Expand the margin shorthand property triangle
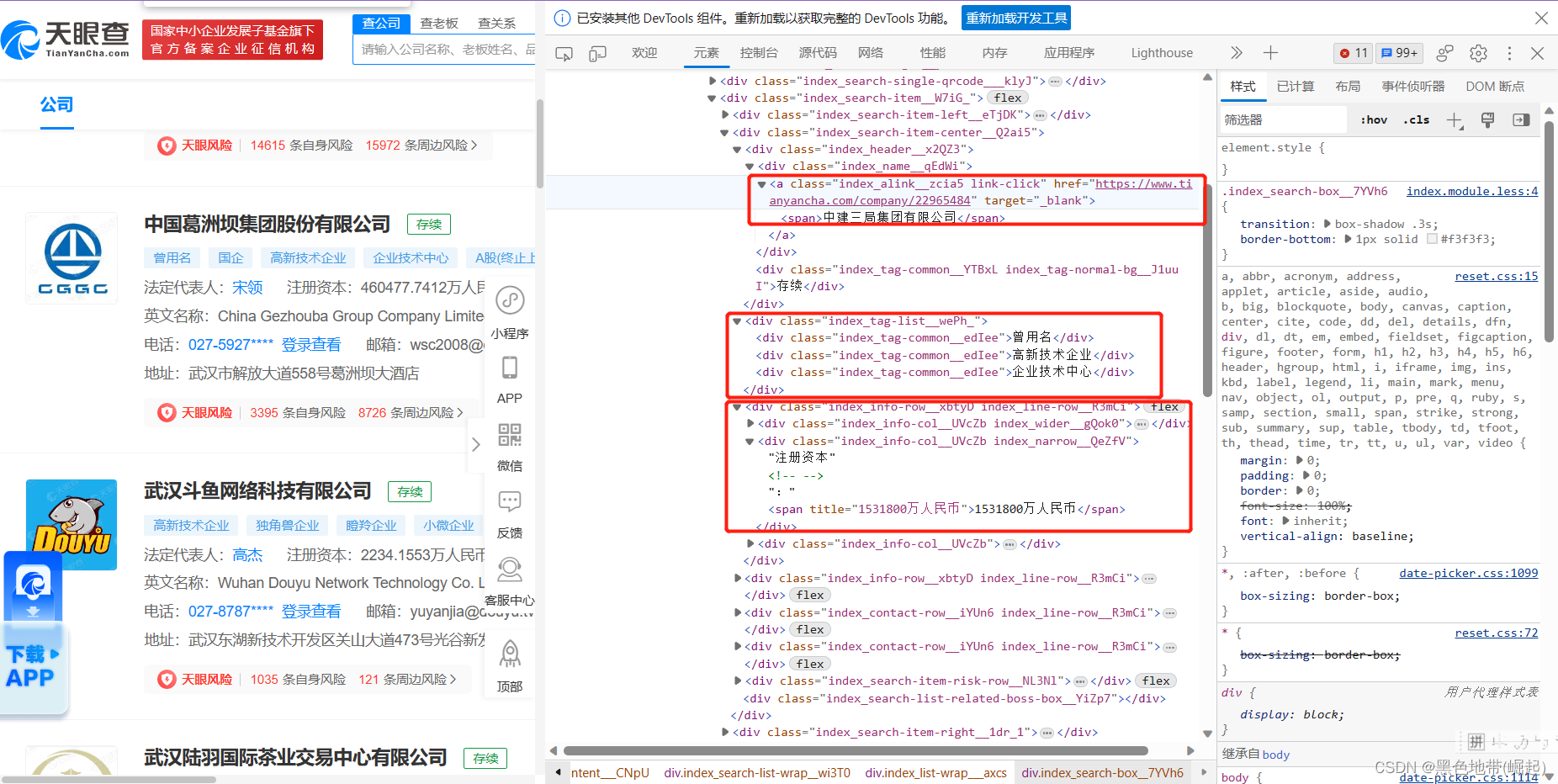The width and height of the screenshot is (1558, 784). [x=1300, y=460]
